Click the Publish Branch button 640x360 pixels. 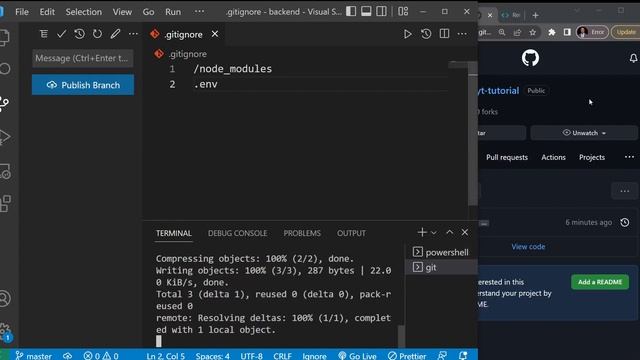tap(83, 85)
